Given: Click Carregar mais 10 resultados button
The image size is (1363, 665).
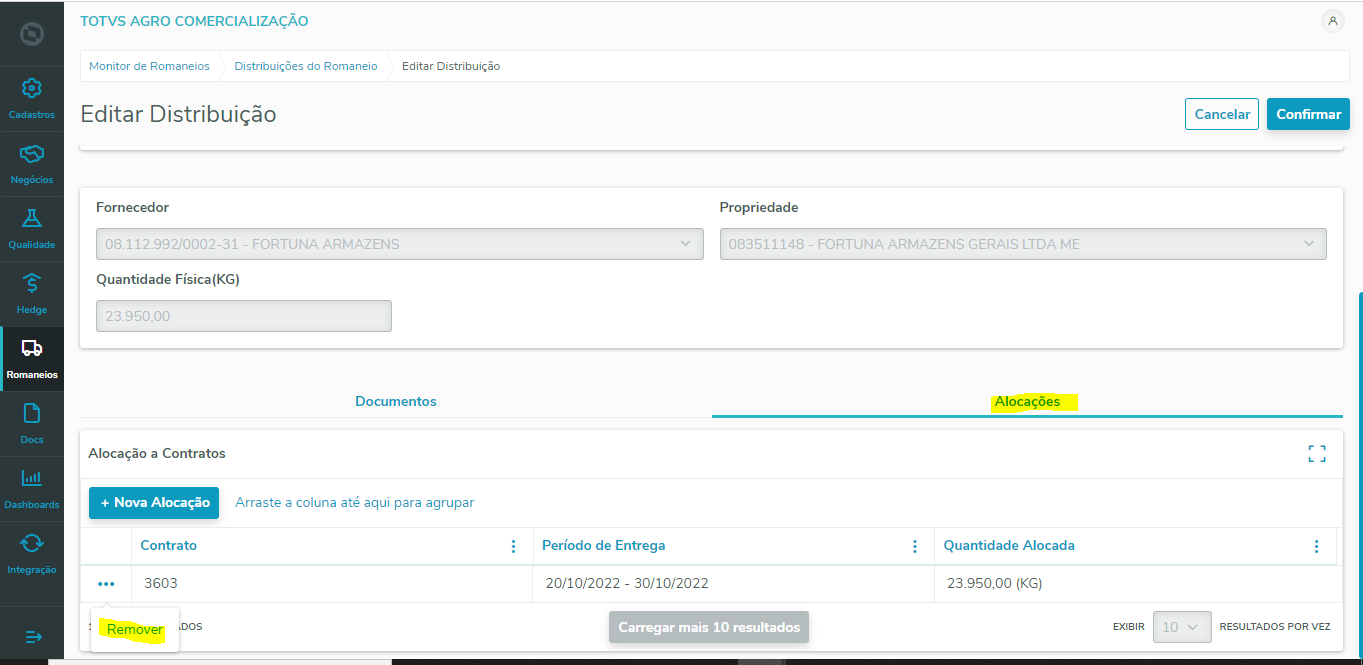Looking at the screenshot, I should click(x=709, y=627).
